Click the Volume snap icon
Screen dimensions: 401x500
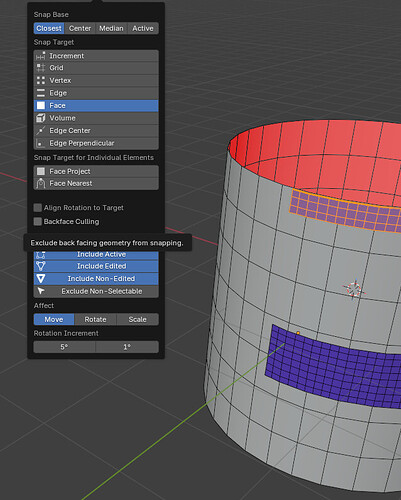click(41, 118)
